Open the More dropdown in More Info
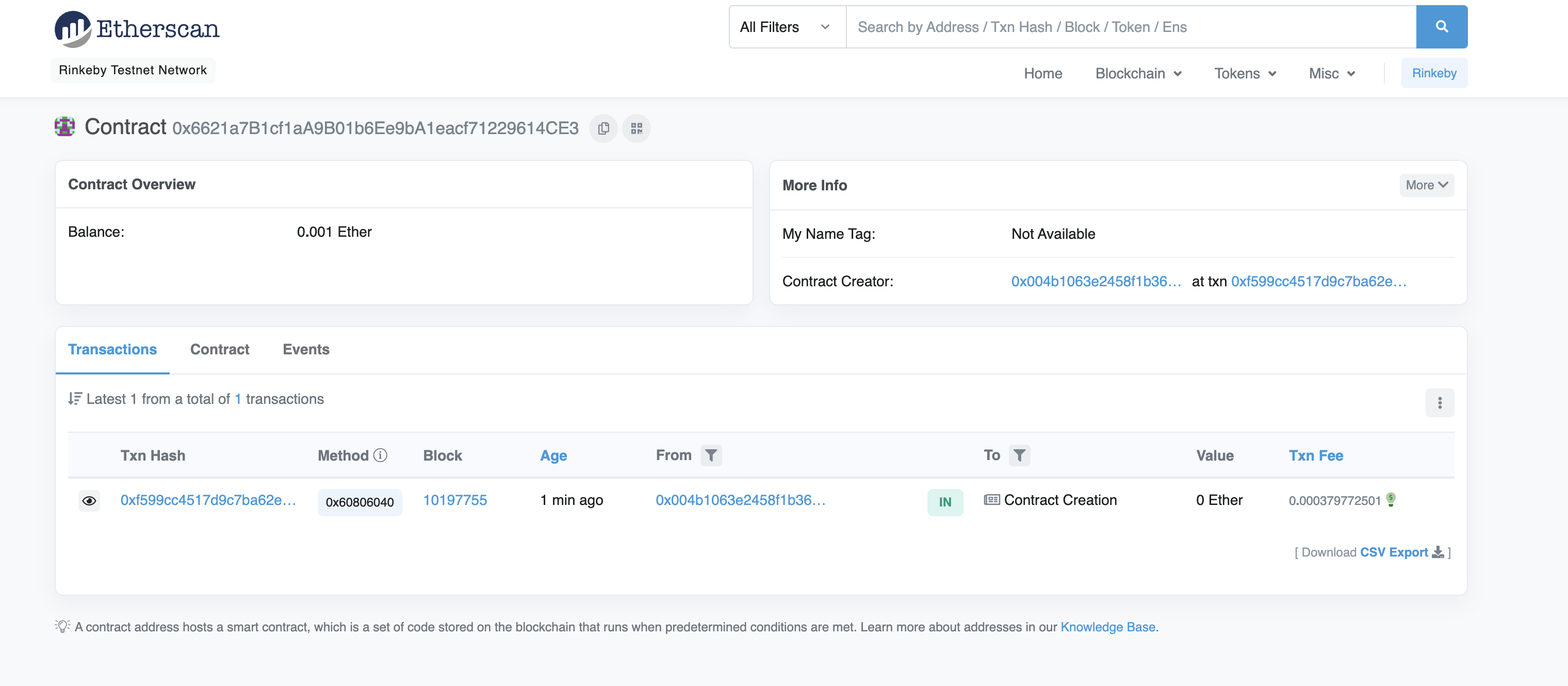The image size is (1568, 686). (1426, 185)
